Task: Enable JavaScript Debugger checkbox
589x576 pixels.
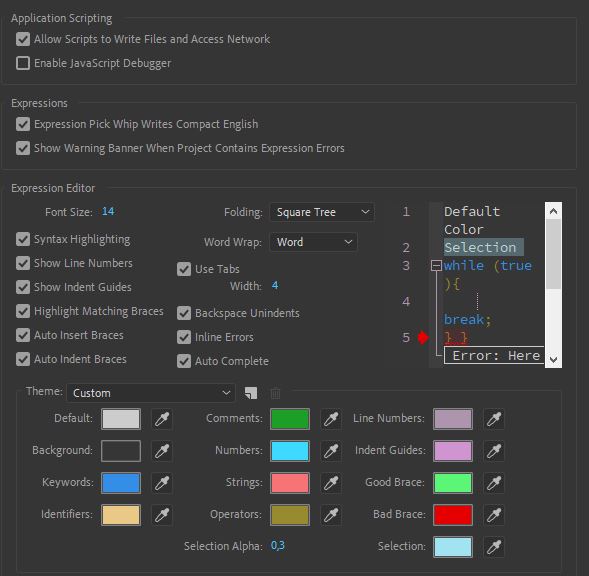Action: click(23, 63)
